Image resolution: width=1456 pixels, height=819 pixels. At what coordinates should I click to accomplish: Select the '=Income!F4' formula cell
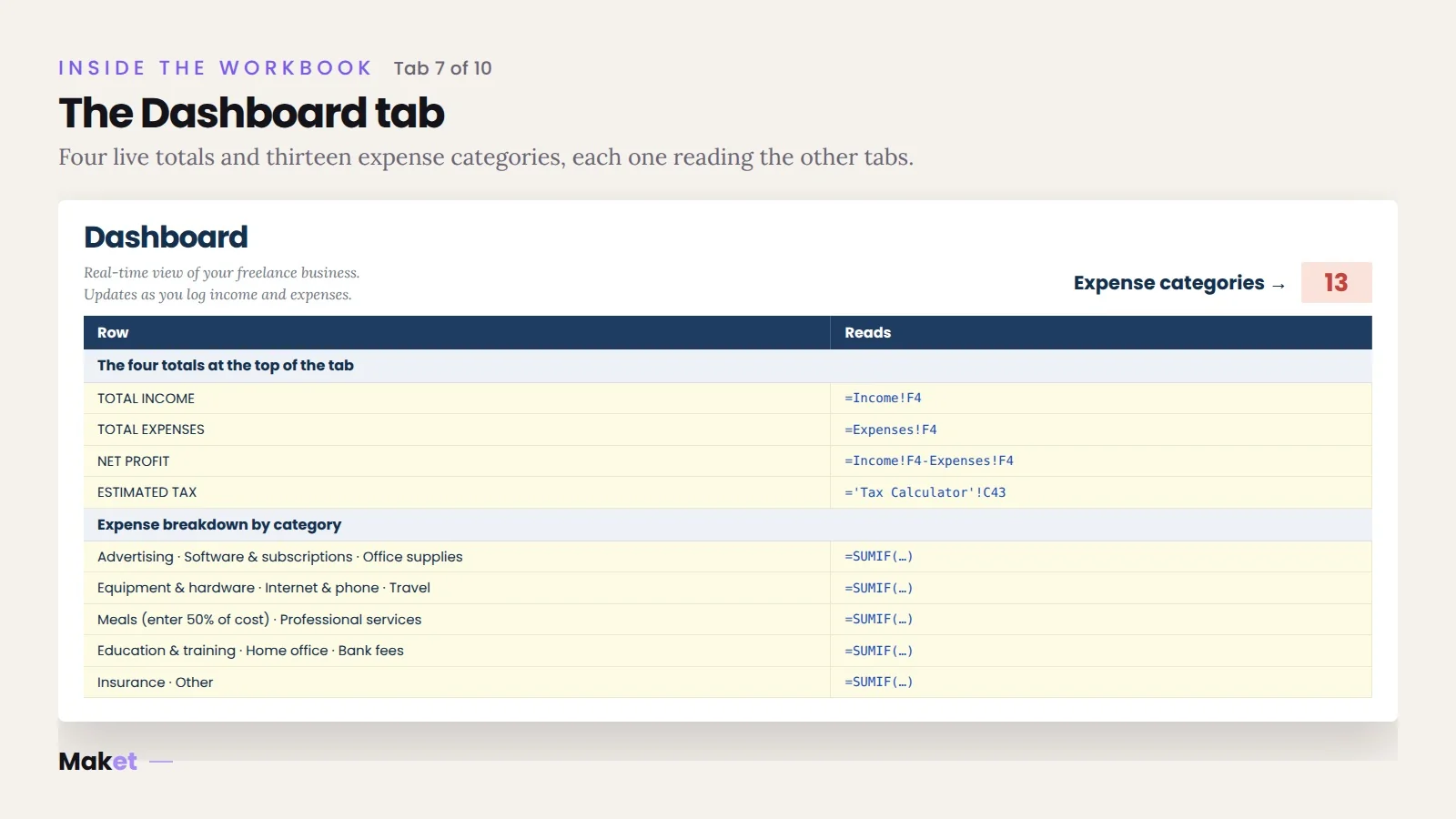[x=1101, y=399]
